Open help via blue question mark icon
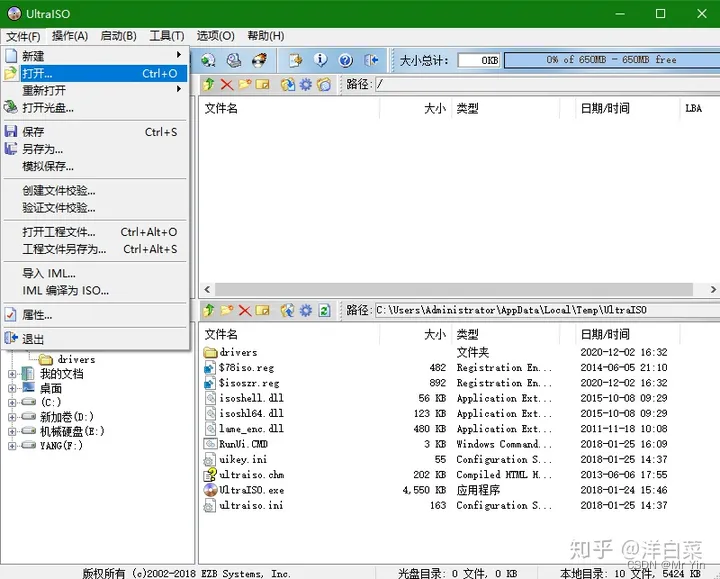The image size is (720, 579). coord(345,60)
